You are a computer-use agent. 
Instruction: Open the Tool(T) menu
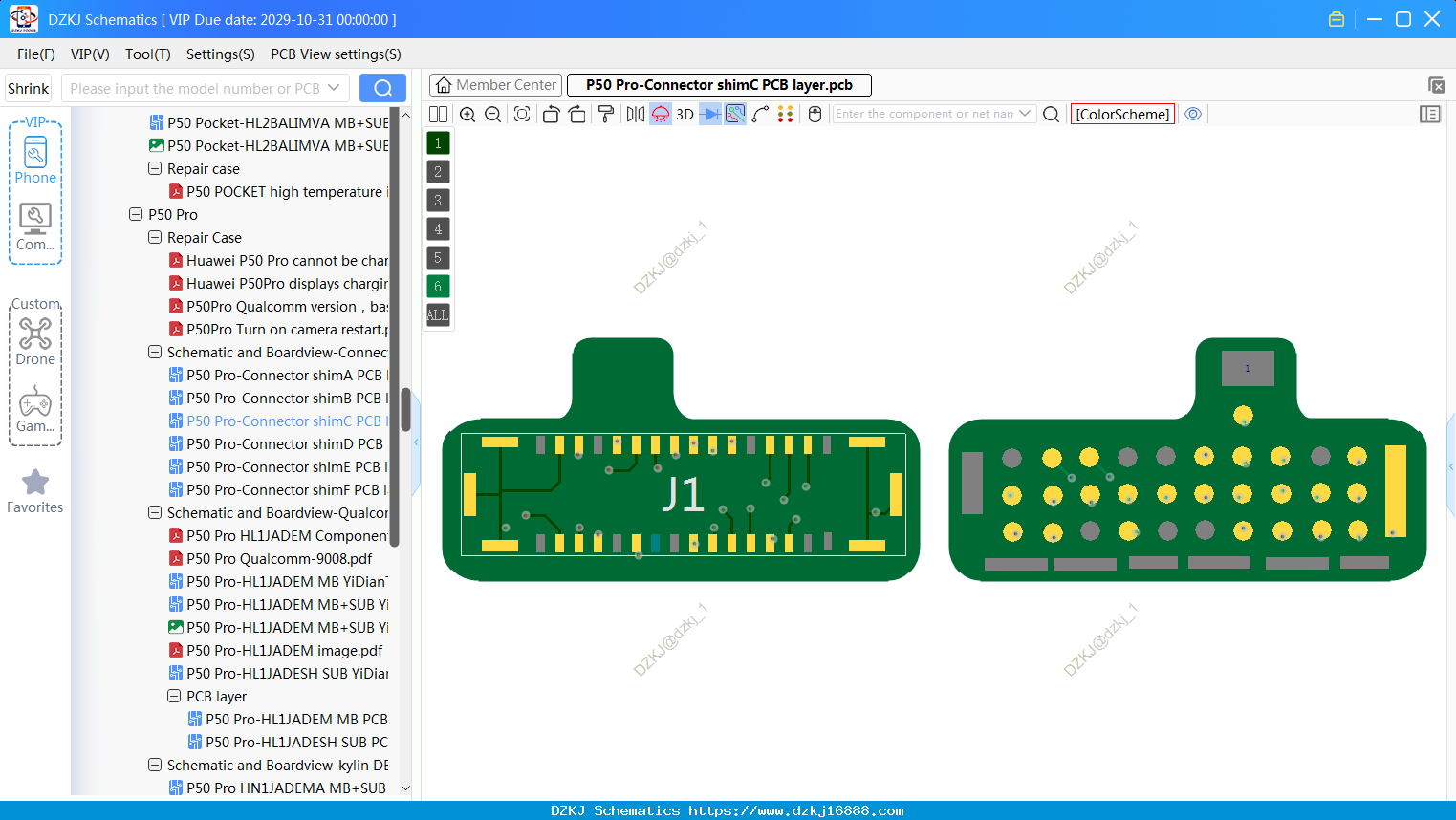tap(148, 54)
